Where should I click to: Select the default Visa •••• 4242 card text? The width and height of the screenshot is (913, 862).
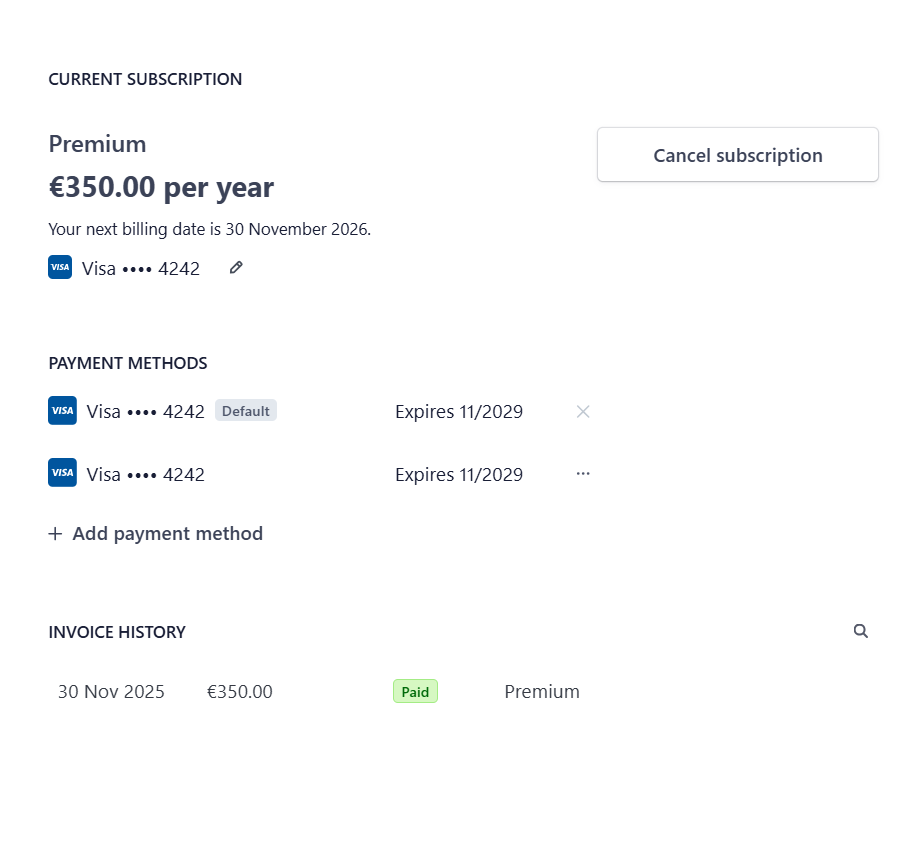tap(145, 412)
